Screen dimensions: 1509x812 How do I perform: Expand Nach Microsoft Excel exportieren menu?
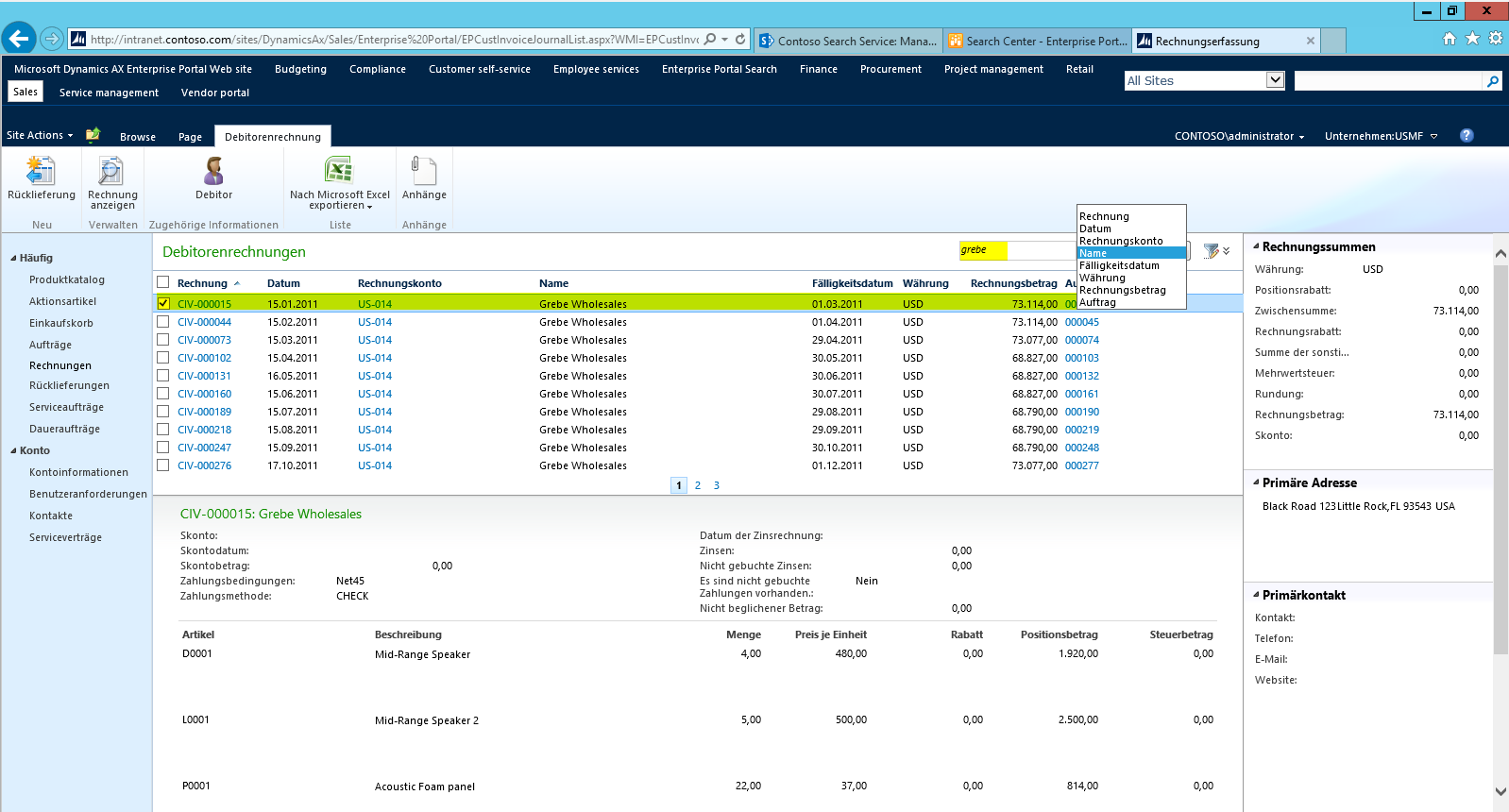click(340, 205)
